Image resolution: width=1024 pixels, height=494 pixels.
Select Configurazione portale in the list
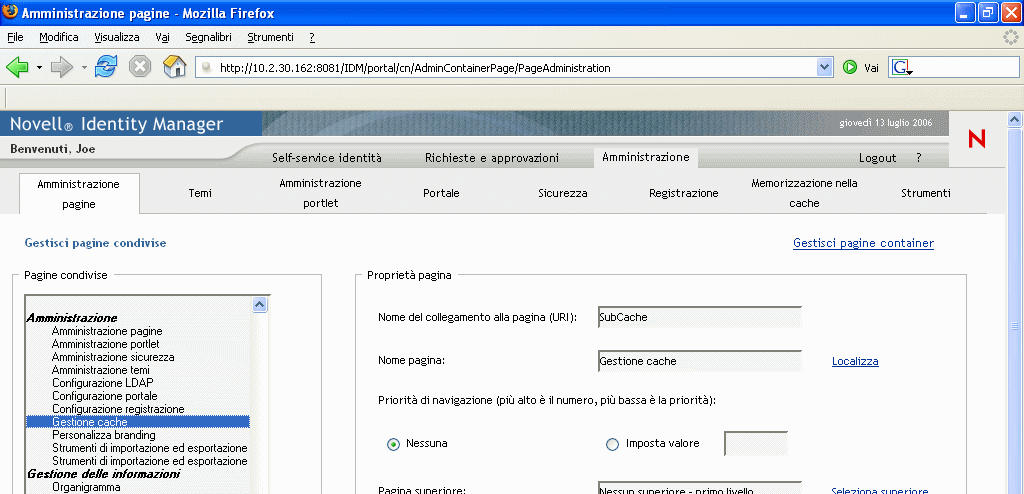point(104,396)
